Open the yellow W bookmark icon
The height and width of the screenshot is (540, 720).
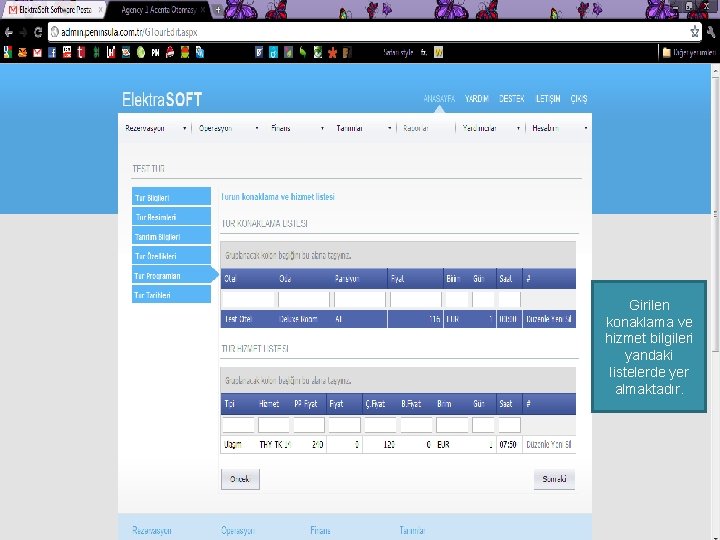click(x=439, y=53)
